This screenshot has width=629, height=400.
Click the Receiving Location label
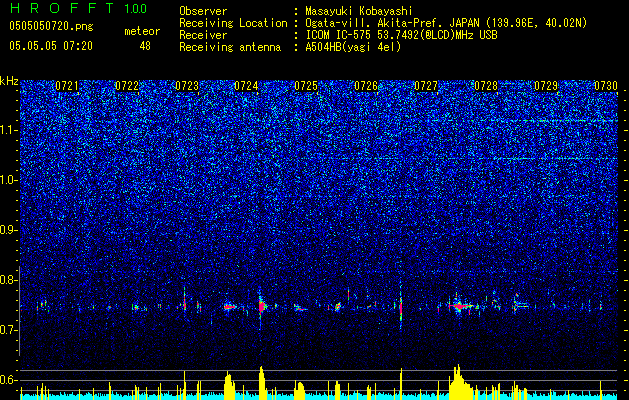(233, 23)
